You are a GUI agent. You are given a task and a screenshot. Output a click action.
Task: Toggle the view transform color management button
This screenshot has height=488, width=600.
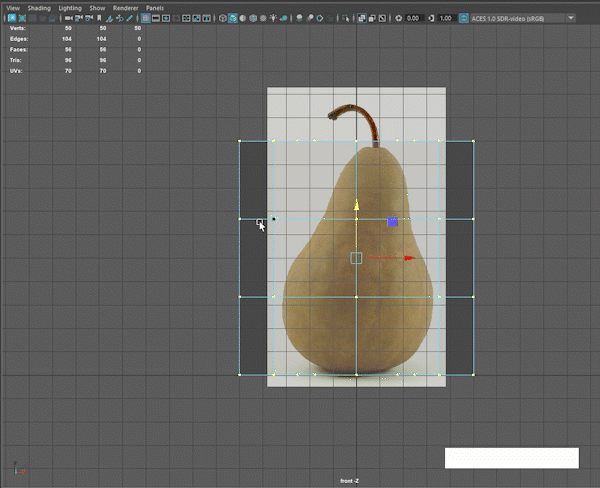pyautogui.click(x=464, y=18)
